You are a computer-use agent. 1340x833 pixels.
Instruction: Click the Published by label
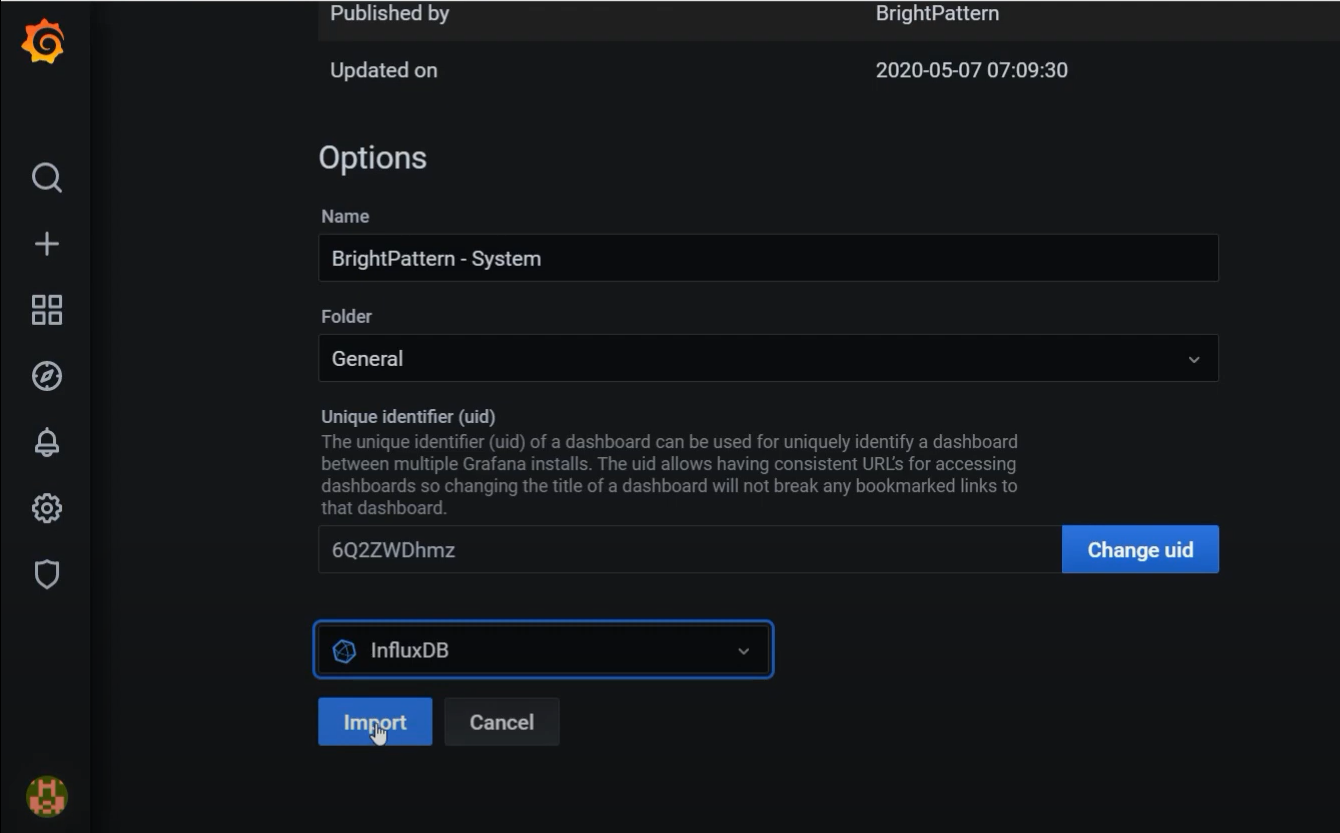coord(390,13)
